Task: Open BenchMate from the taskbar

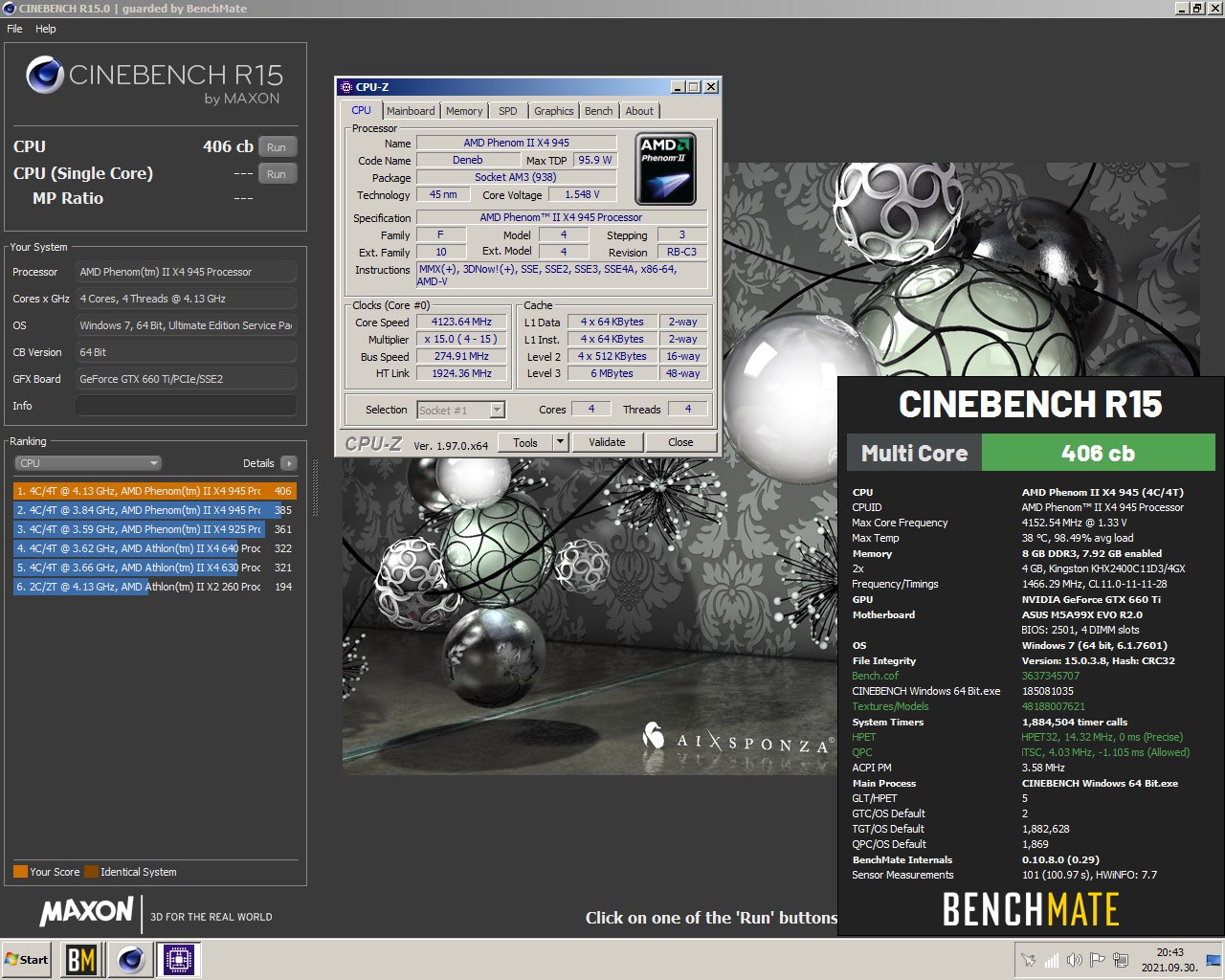Action: [x=81, y=959]
